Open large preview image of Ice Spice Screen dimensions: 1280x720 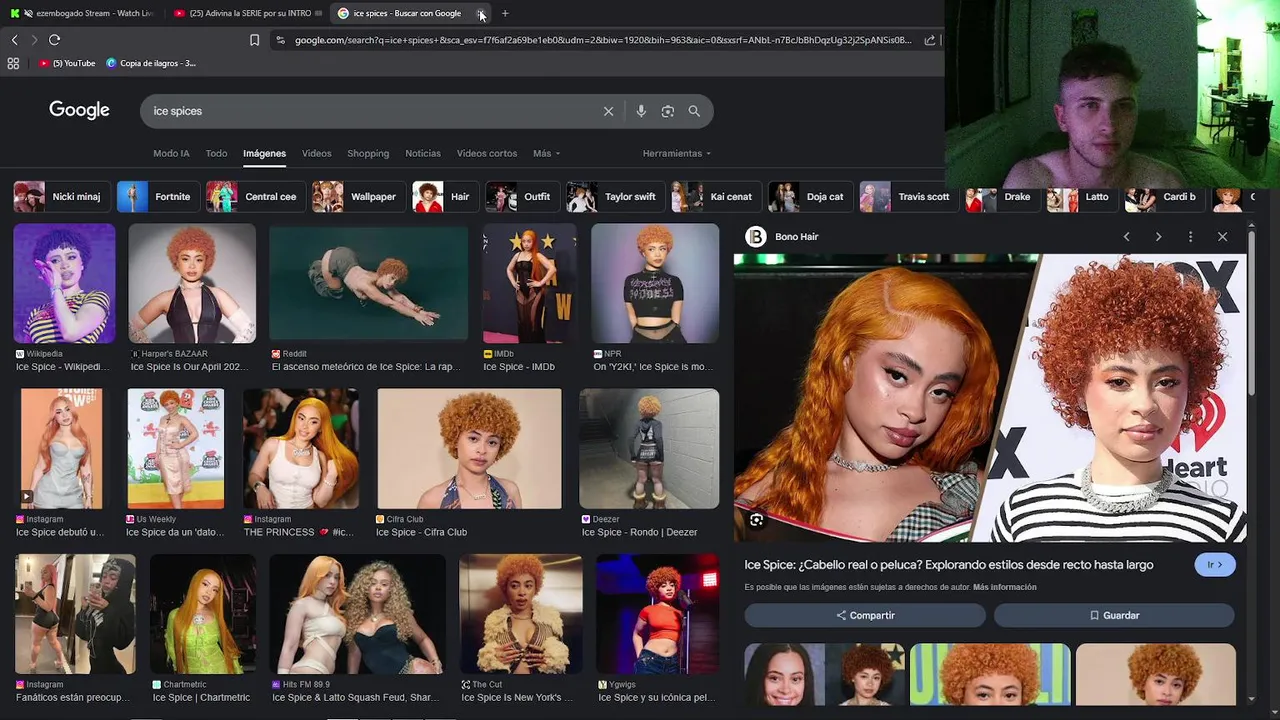(x=990, y=398)
